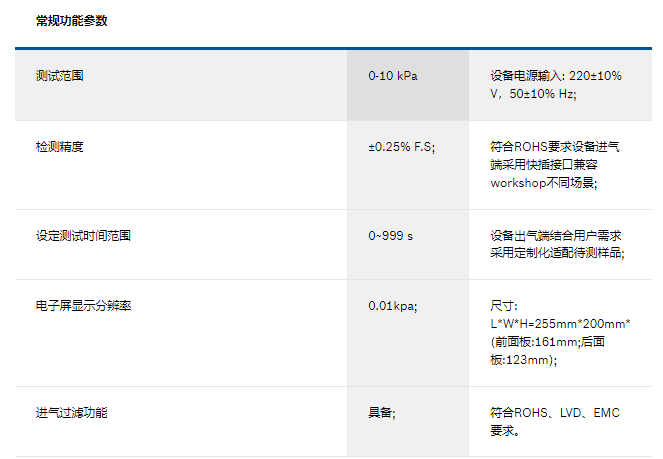Select the L*W*H=255mm*200mm dimension line
663x459 pixels.
coord(560,324)
